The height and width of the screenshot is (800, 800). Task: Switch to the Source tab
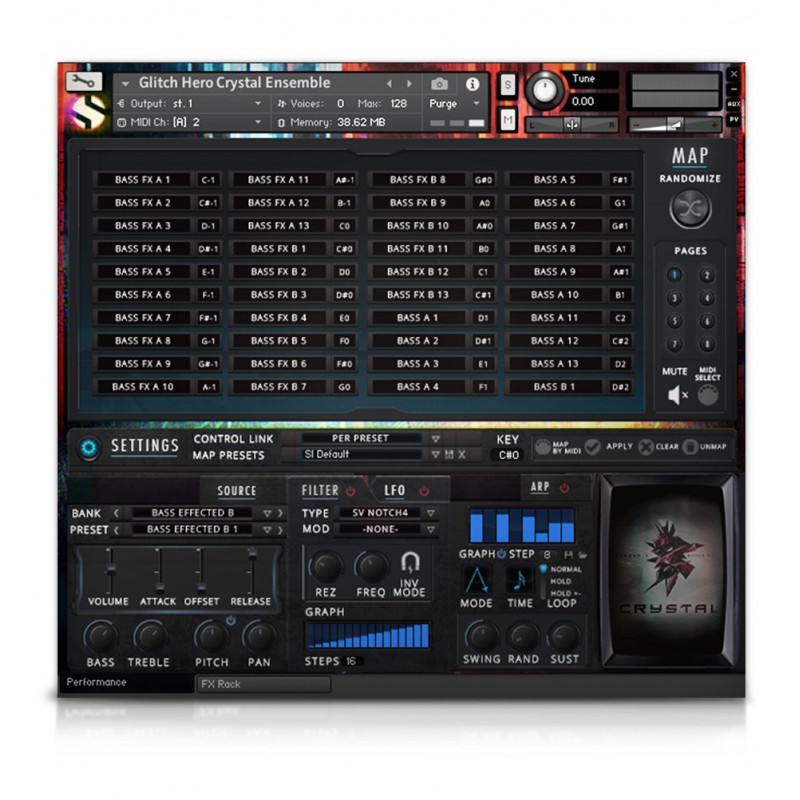click(236, 491)
